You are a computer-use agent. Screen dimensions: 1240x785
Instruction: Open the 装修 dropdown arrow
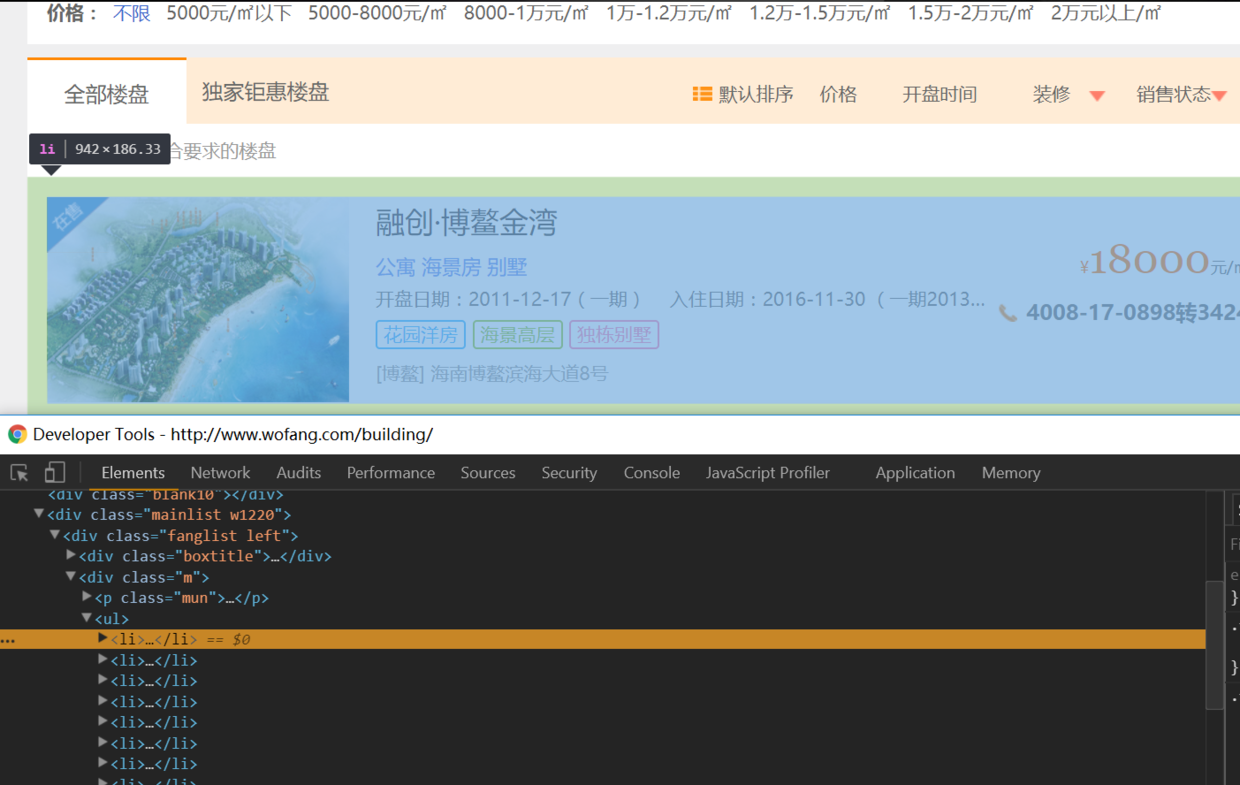point(1097,96)
